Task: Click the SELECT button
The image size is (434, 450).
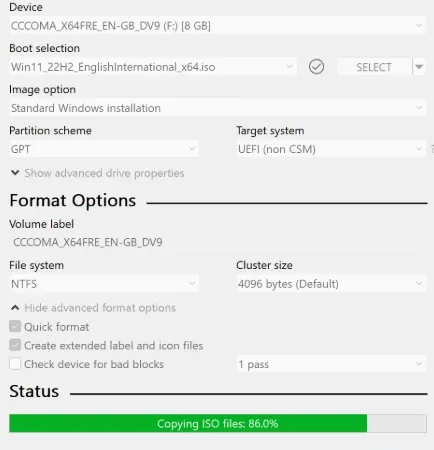Action: point(374,67)
